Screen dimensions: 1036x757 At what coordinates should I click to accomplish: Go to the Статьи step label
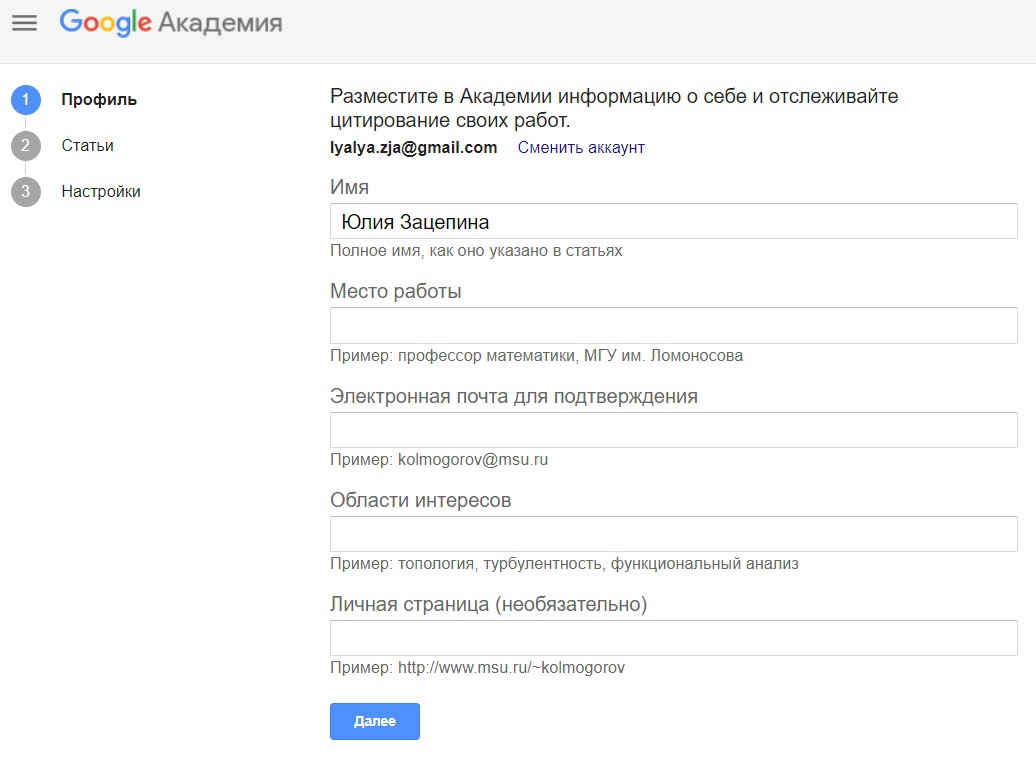[x=87, y=145]
